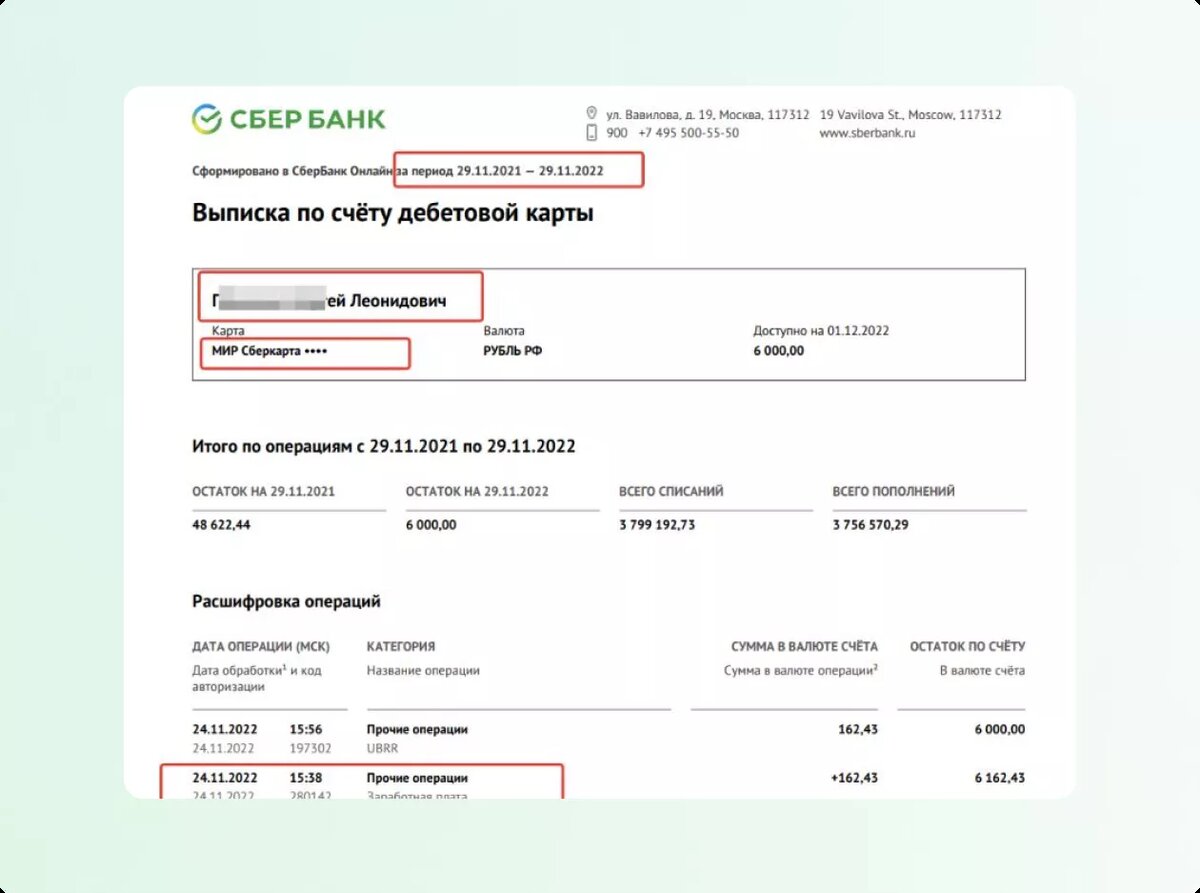Image resolution: width=1200 pixels, height=893 pixels.
Task: Click phone number +7 495 500-55-50
Action: (x=689, y=132)
